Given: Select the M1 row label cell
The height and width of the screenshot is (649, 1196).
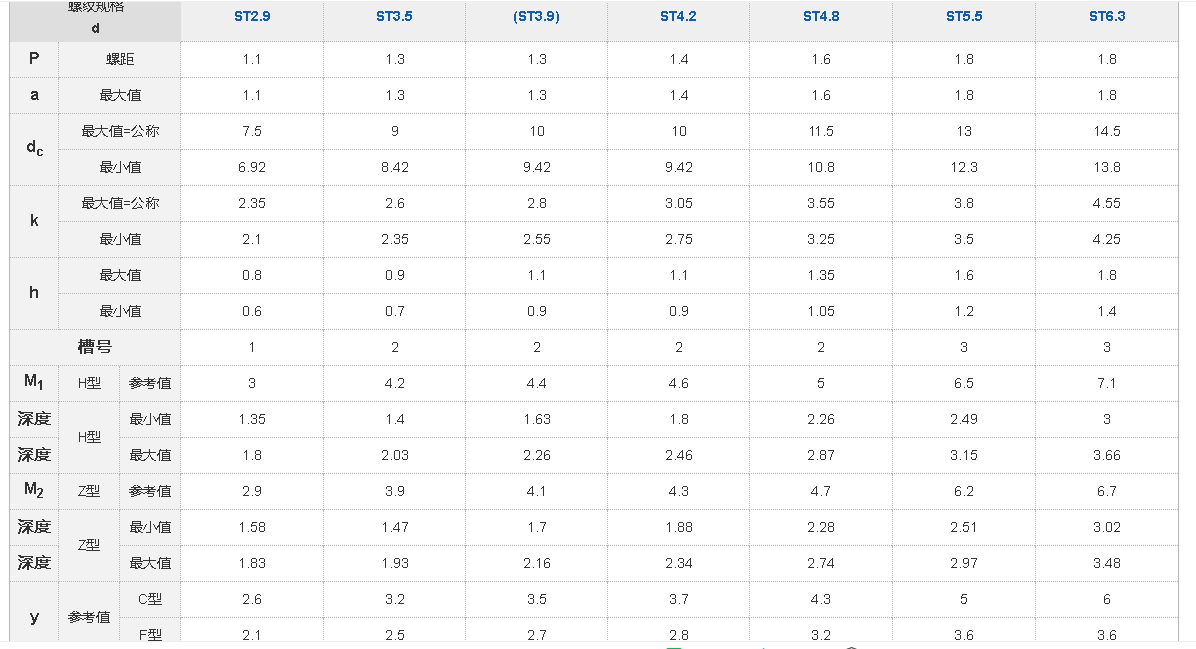Looking at the screenshot, I should coord(34,382).
